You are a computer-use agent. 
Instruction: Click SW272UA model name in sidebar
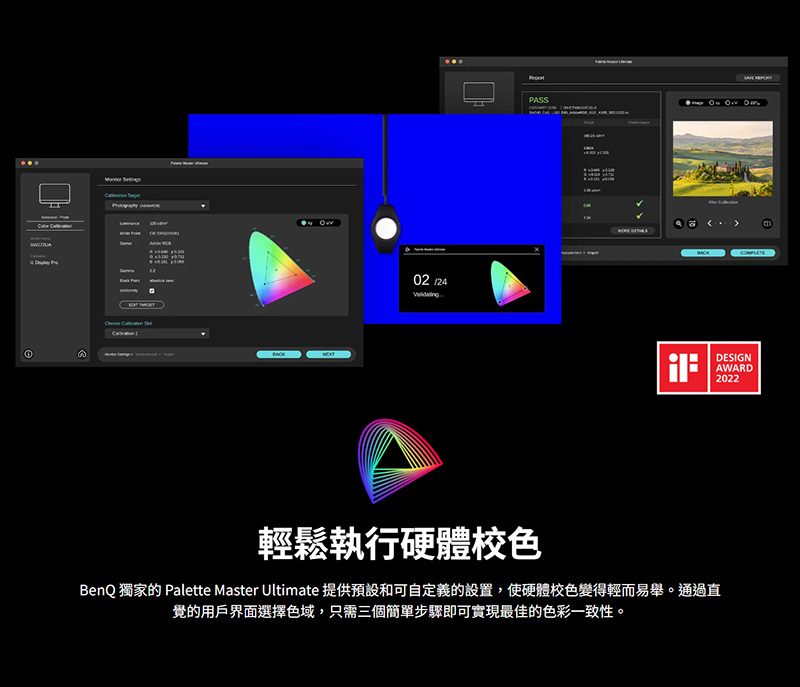[41, 245]
